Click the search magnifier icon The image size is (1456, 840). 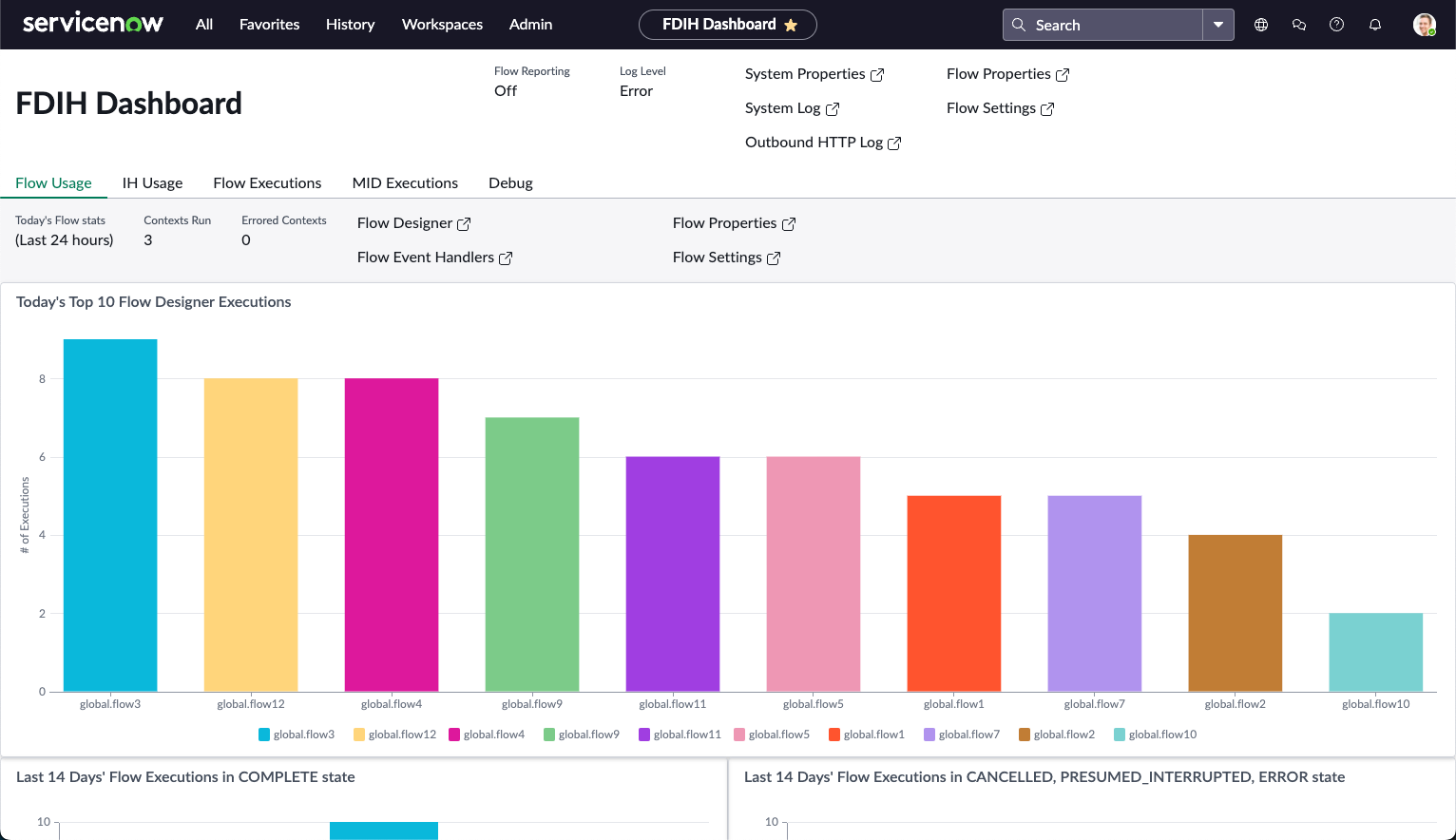pyautogui.click(x=1018, y=25)
